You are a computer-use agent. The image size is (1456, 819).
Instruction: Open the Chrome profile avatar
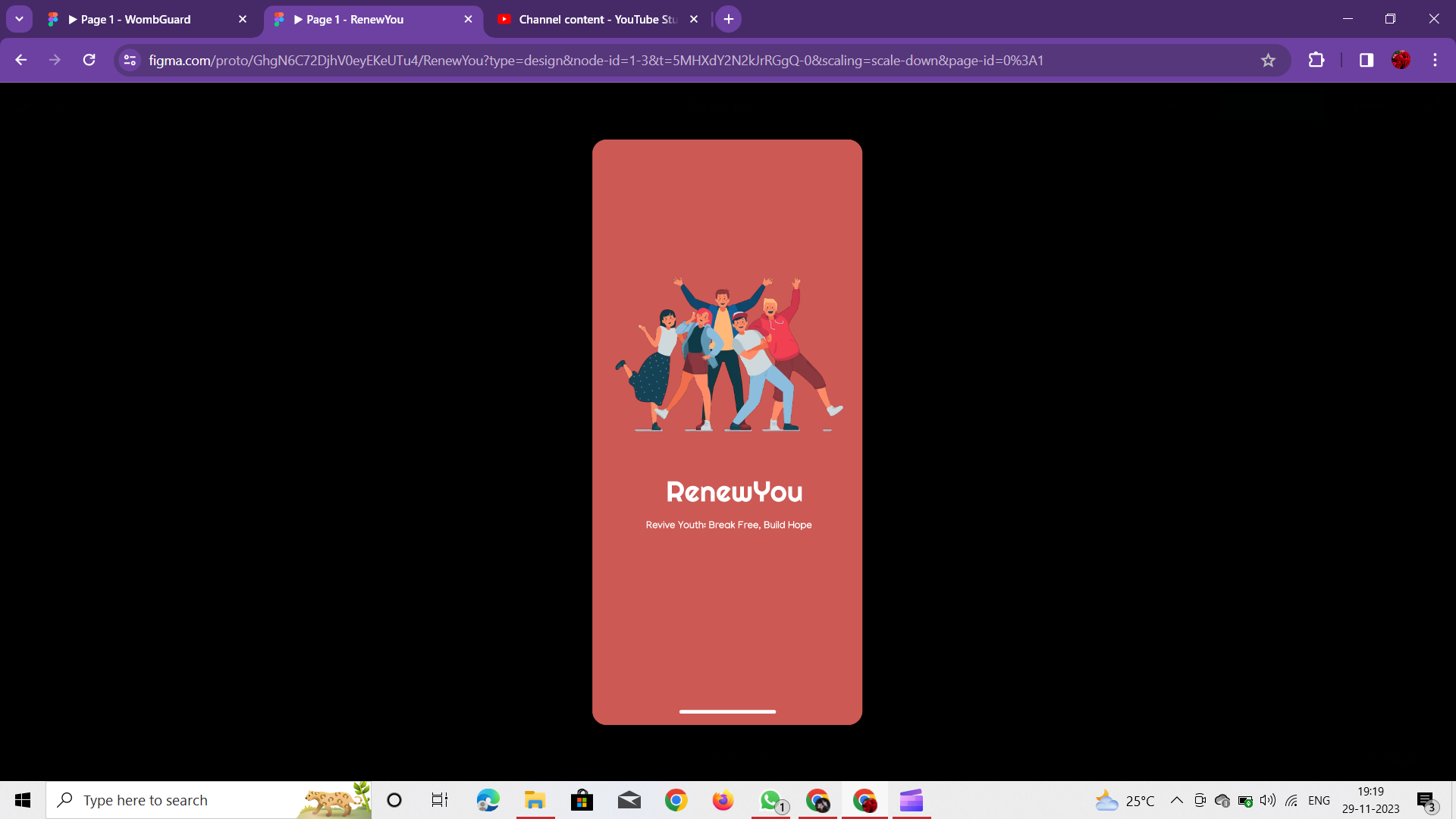click(1401, 60)
